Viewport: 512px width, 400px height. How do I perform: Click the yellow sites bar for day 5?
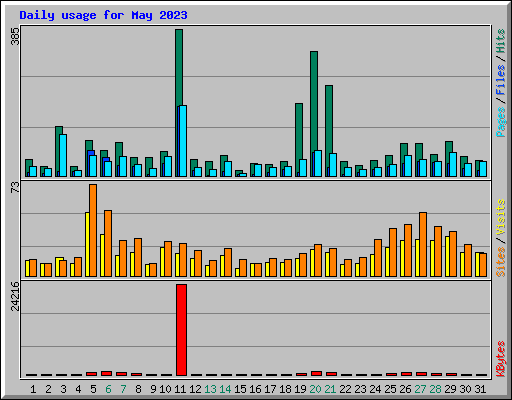tap(87, 244)
